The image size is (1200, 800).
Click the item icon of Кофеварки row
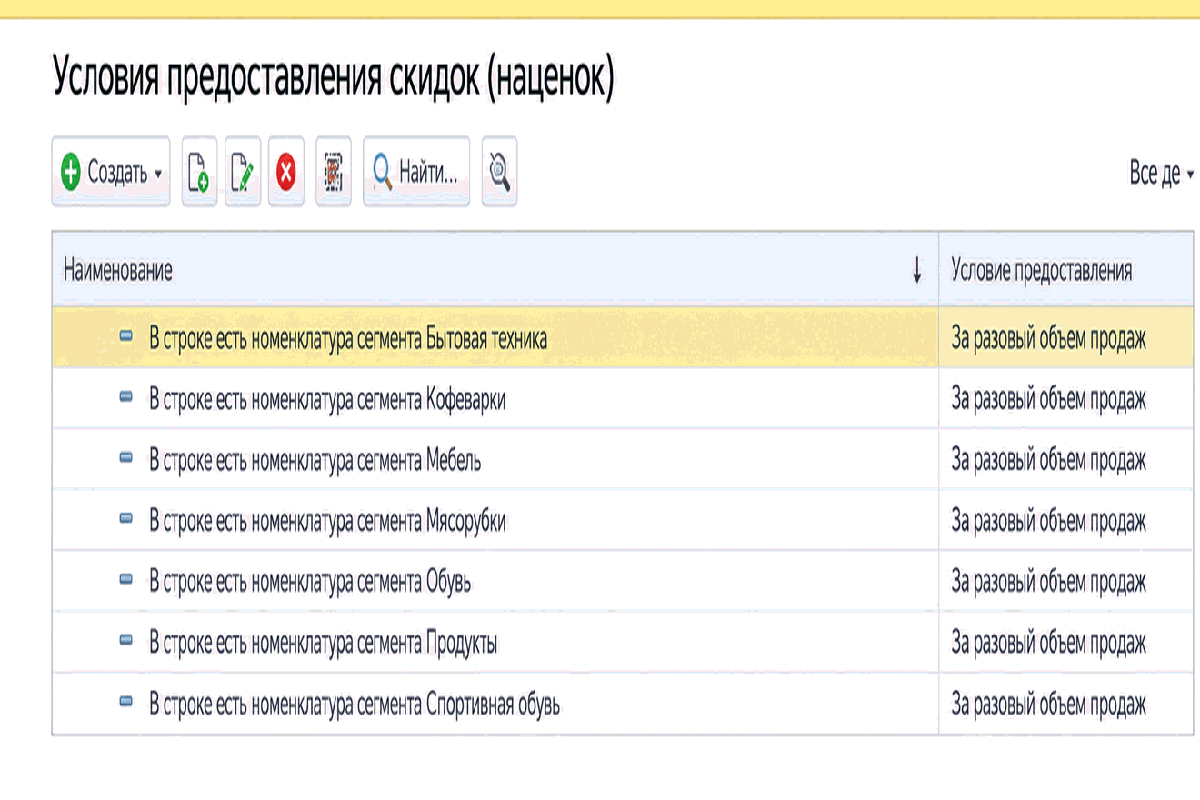point(126,397)
